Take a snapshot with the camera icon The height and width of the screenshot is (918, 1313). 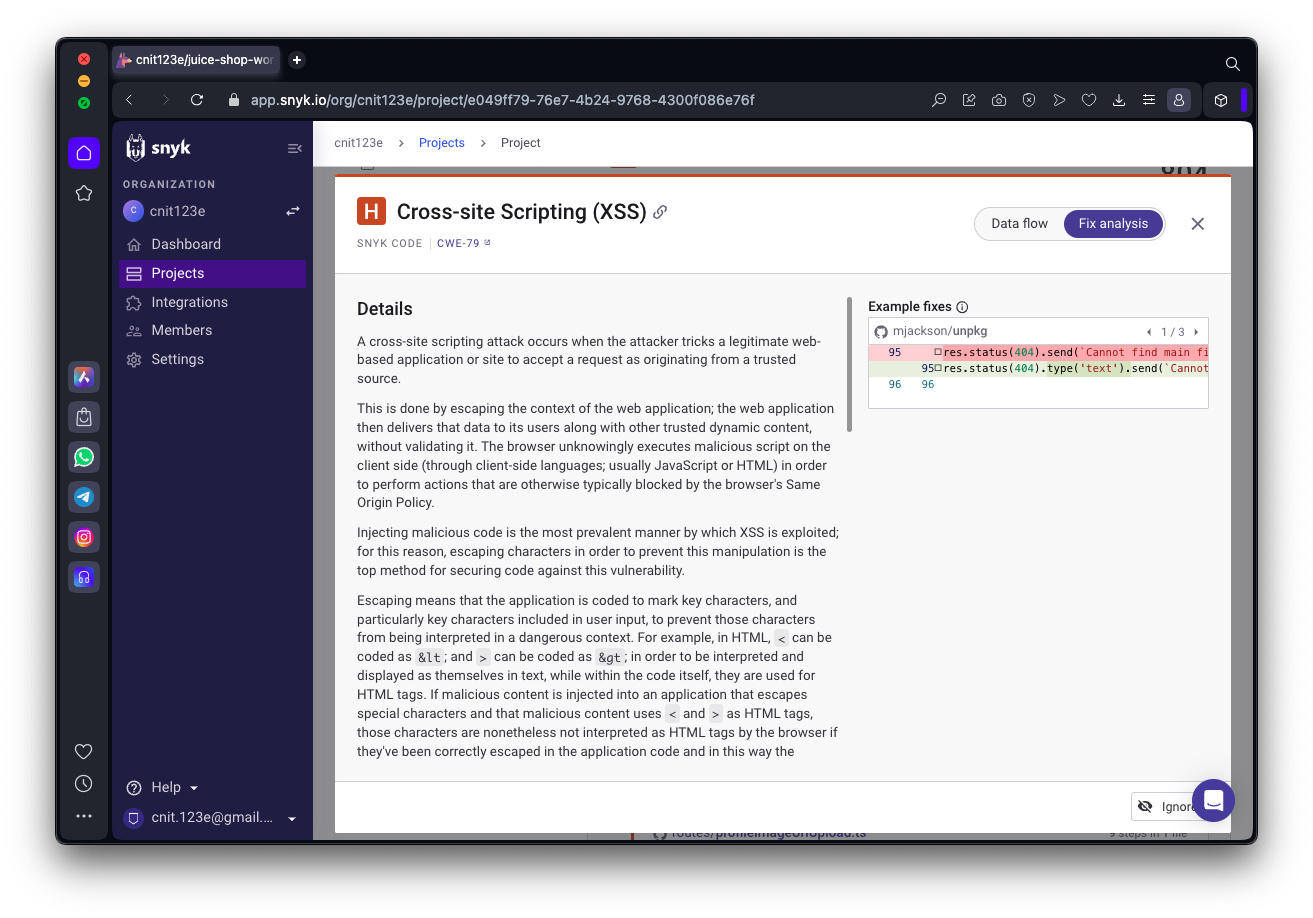coord(999,100)
